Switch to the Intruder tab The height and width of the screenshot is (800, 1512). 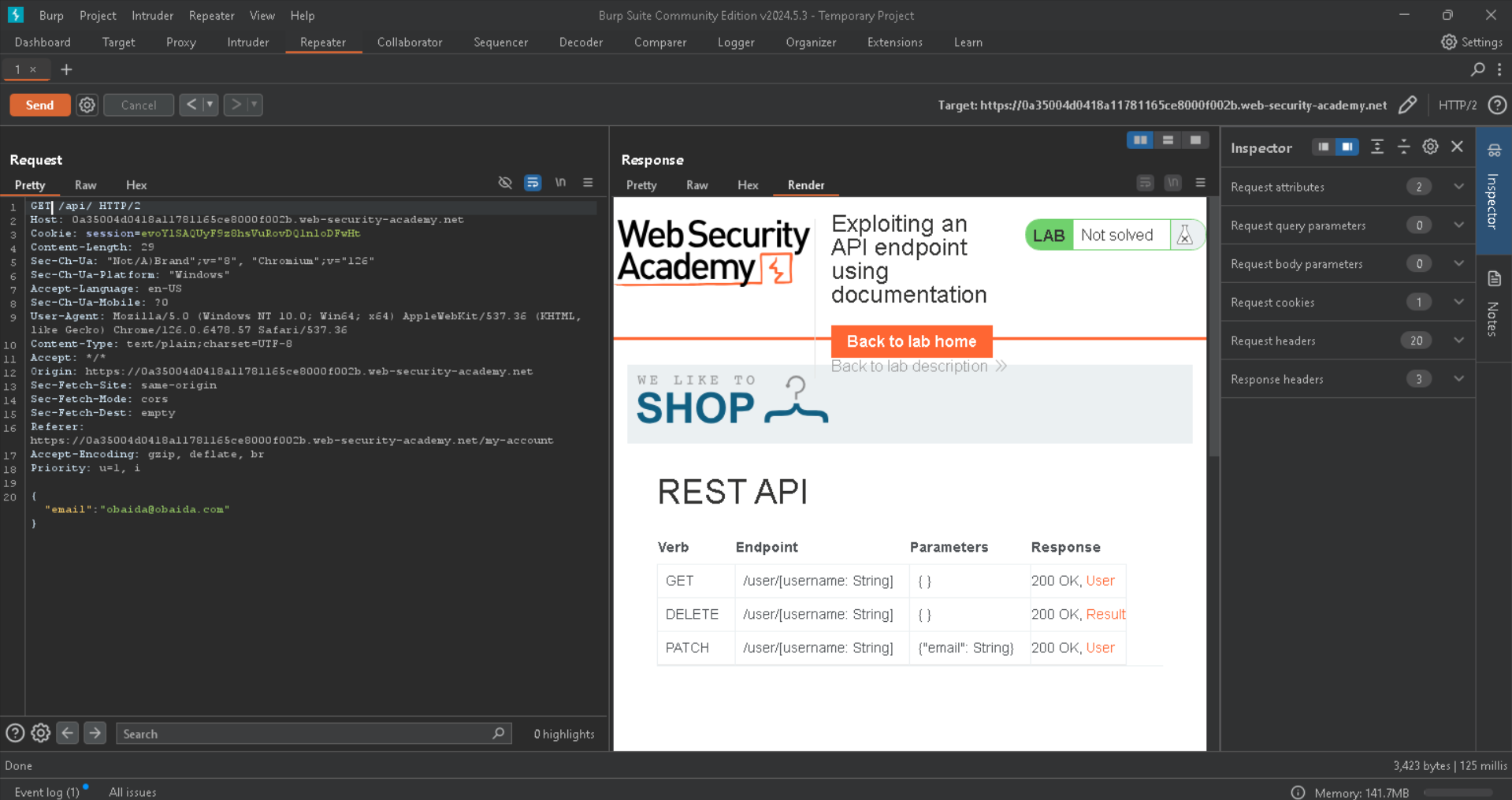247,43
